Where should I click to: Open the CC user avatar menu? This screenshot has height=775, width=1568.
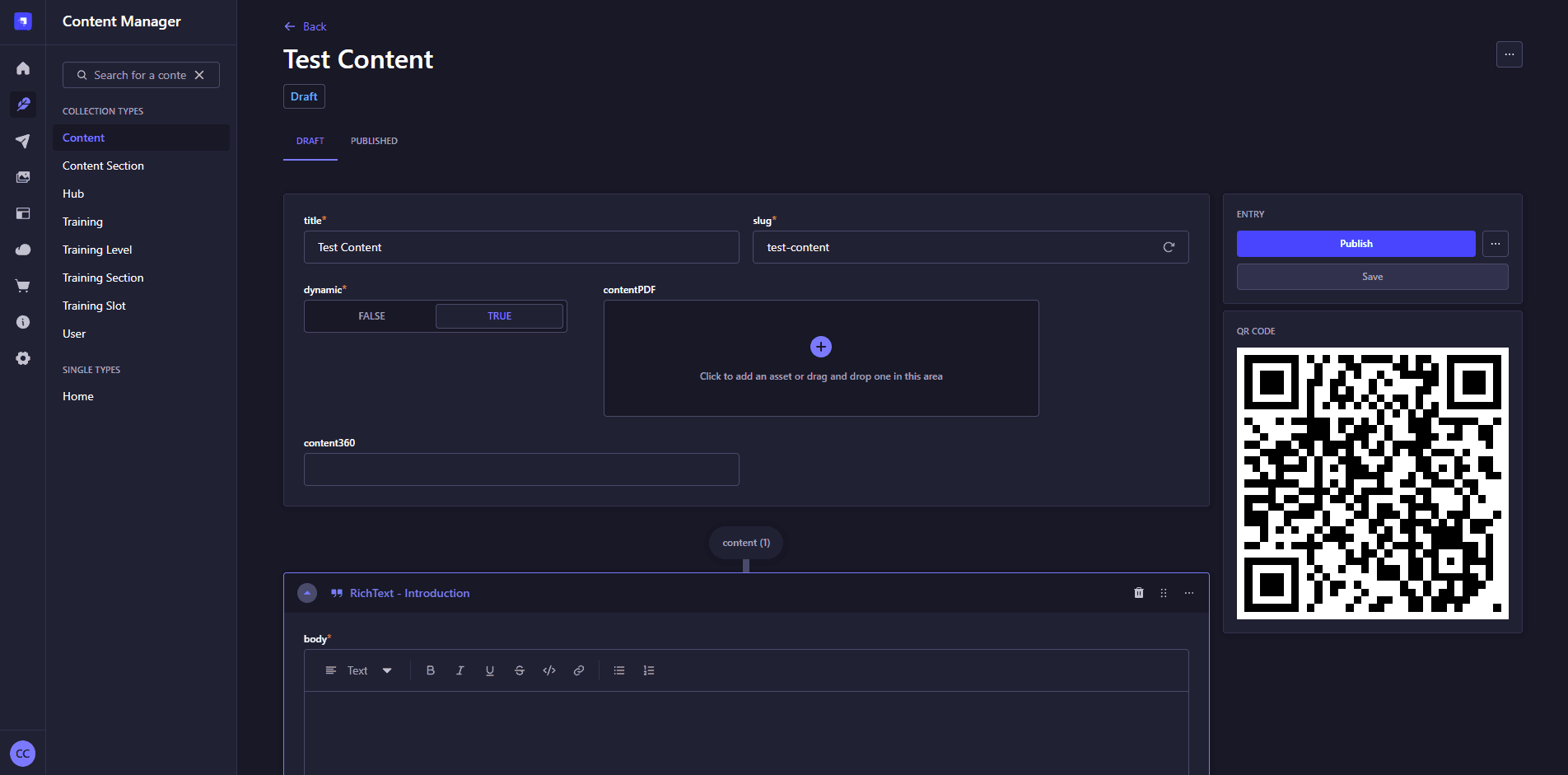[23, 754]
